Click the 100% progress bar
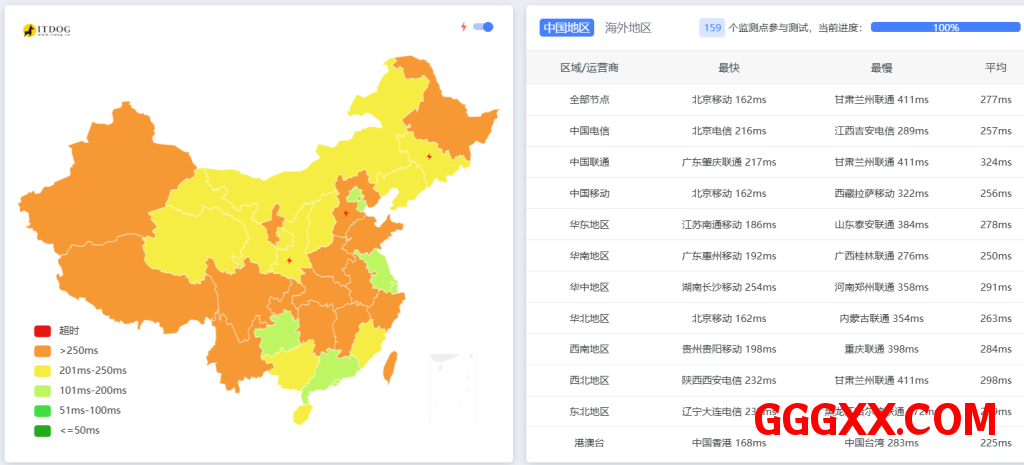Screen dimensions: 1024x465 point(945,28)
